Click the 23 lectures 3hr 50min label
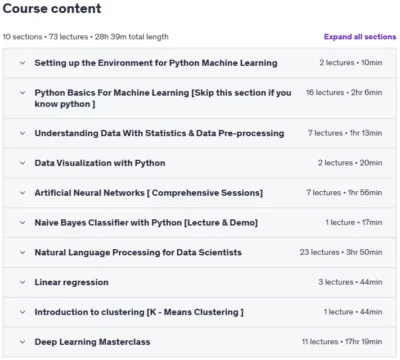 coord(341,252)
